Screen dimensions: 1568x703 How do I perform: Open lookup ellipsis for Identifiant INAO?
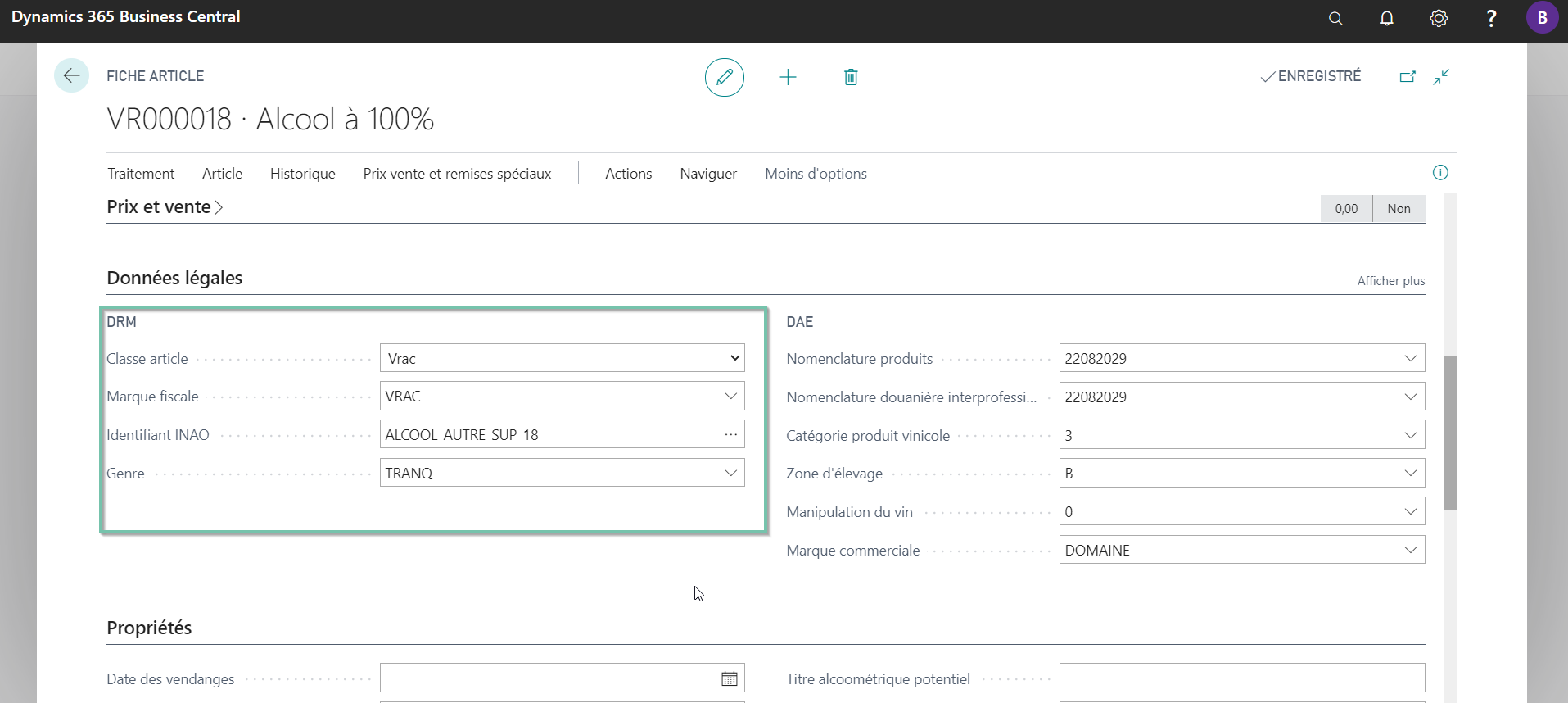(731, 434)
